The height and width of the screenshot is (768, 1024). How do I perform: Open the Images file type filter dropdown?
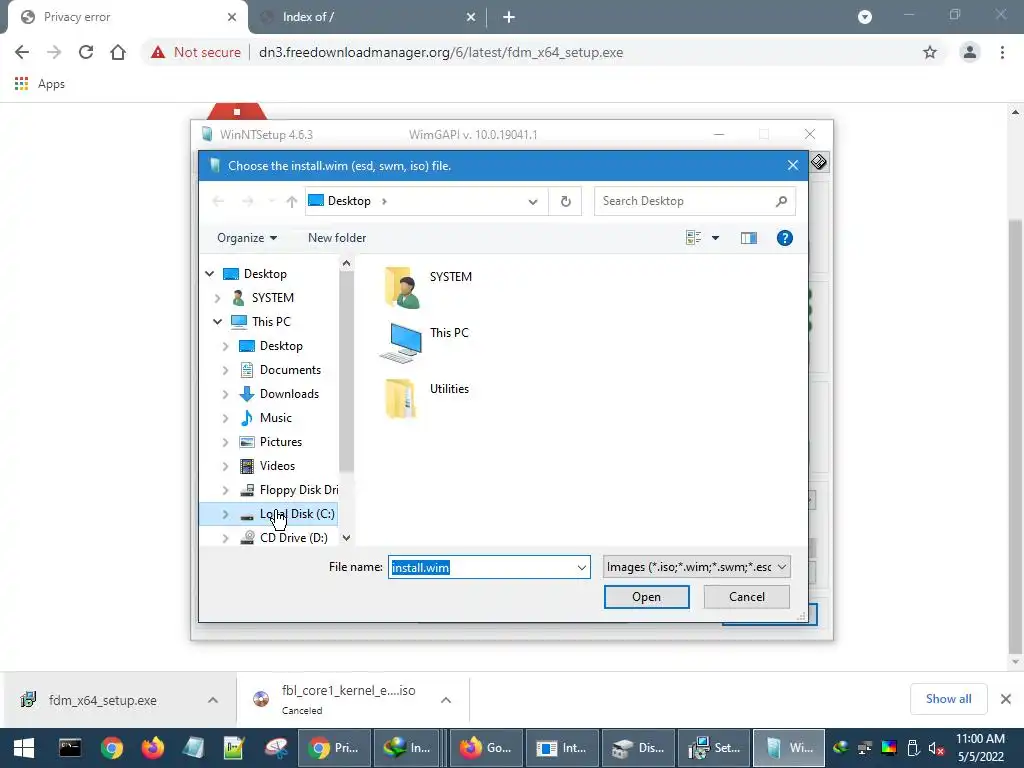pos(696,567)
